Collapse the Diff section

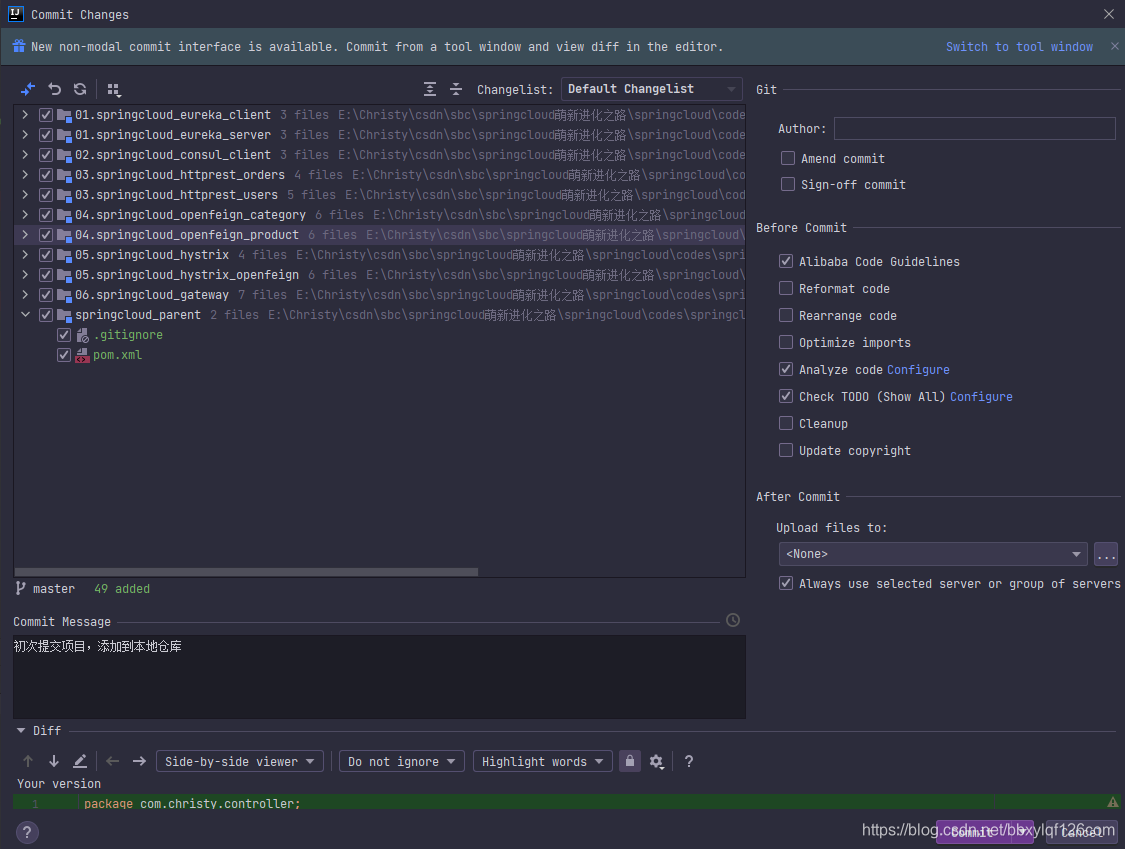click(x=21, y=731)
